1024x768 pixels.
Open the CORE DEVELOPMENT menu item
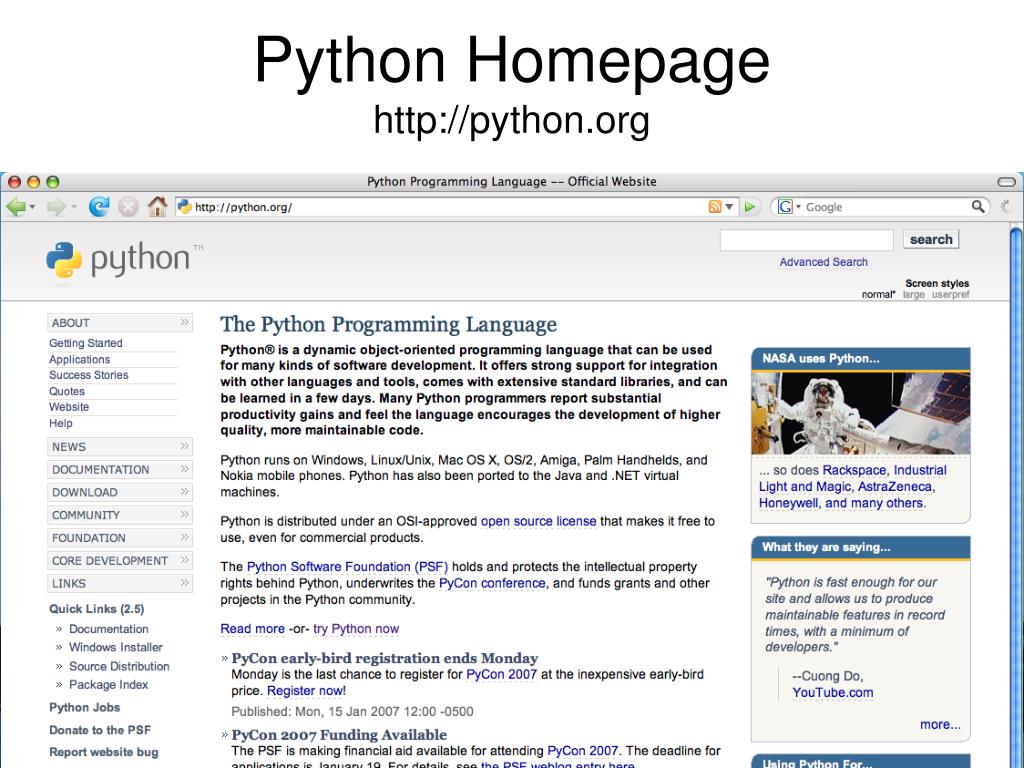pos(120,561)
